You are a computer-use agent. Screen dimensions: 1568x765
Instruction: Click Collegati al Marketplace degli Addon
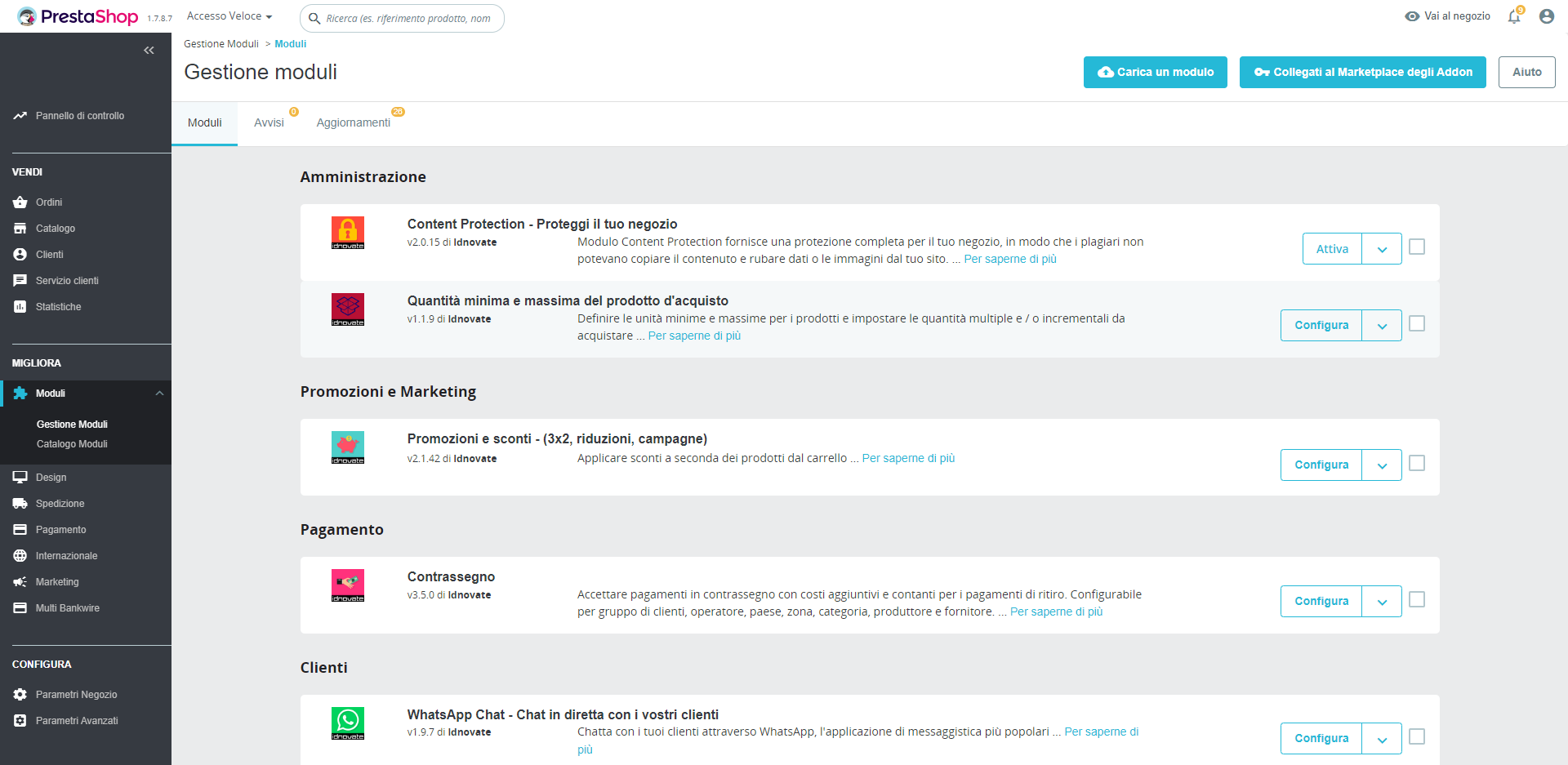click(1362, 72)
